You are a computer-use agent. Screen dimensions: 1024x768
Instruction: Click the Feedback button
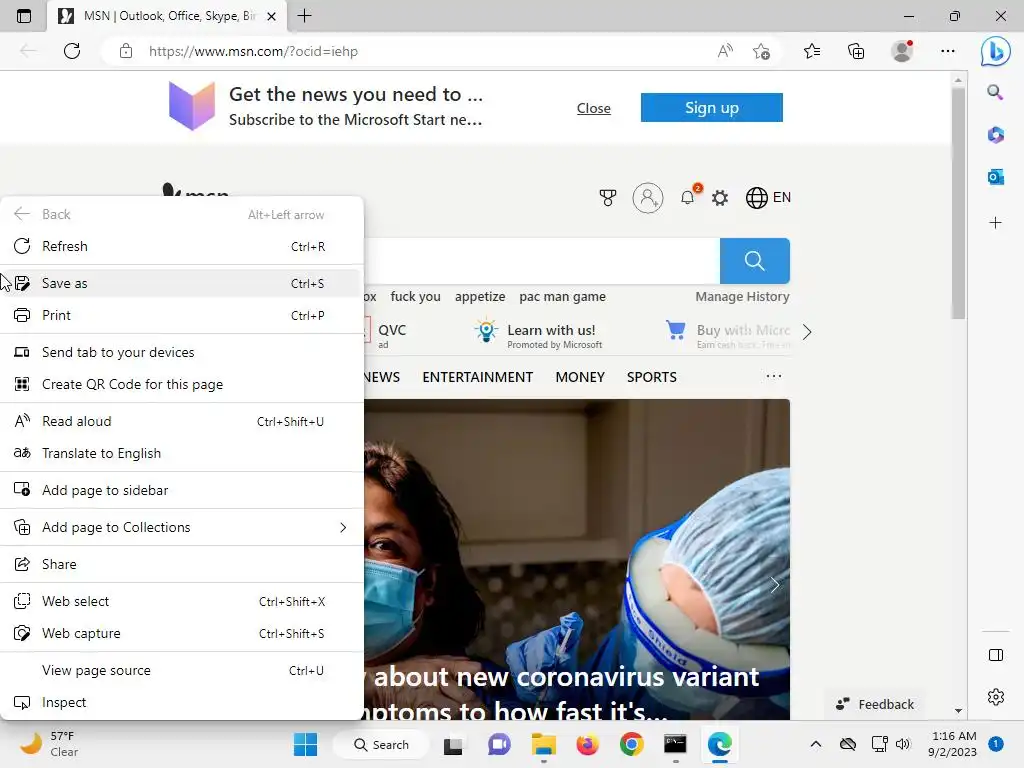click(x=874, y=704)
